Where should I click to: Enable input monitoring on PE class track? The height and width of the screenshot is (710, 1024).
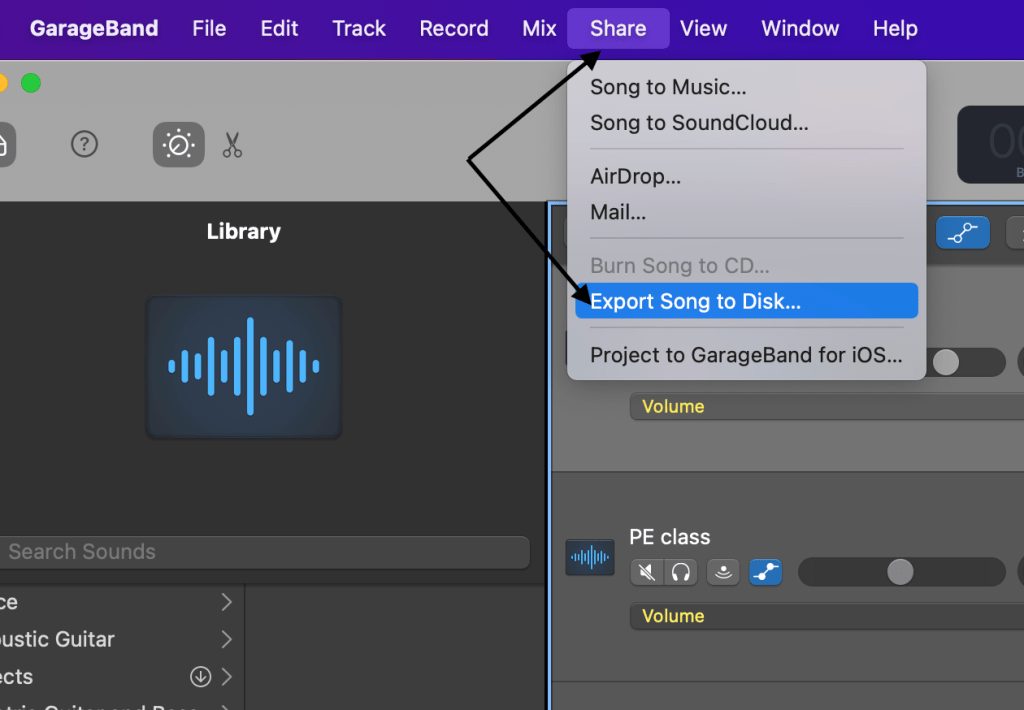[x=723, y=572]
